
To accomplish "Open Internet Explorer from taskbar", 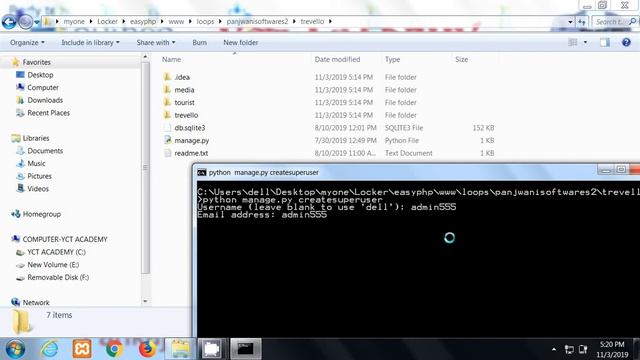I will click(49, 349).
